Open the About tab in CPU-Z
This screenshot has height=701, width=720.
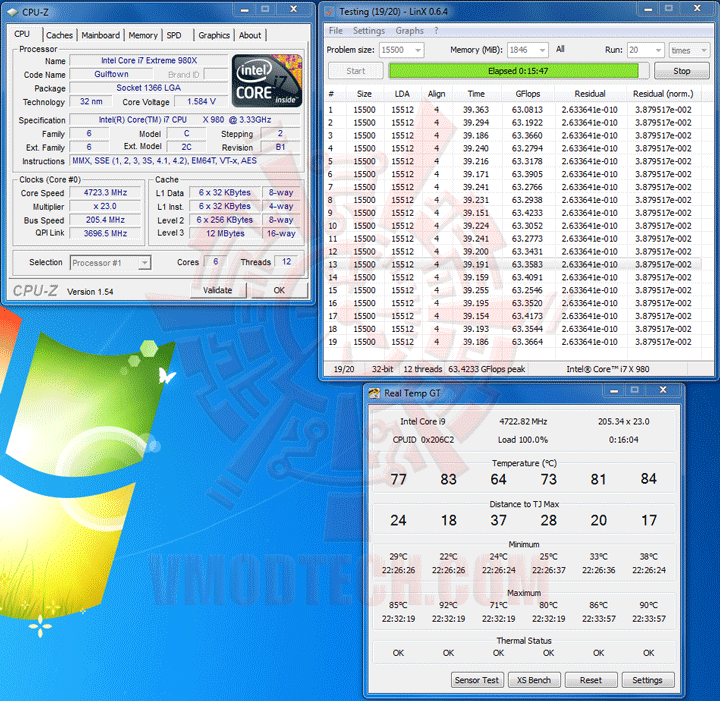click(250, 35)
